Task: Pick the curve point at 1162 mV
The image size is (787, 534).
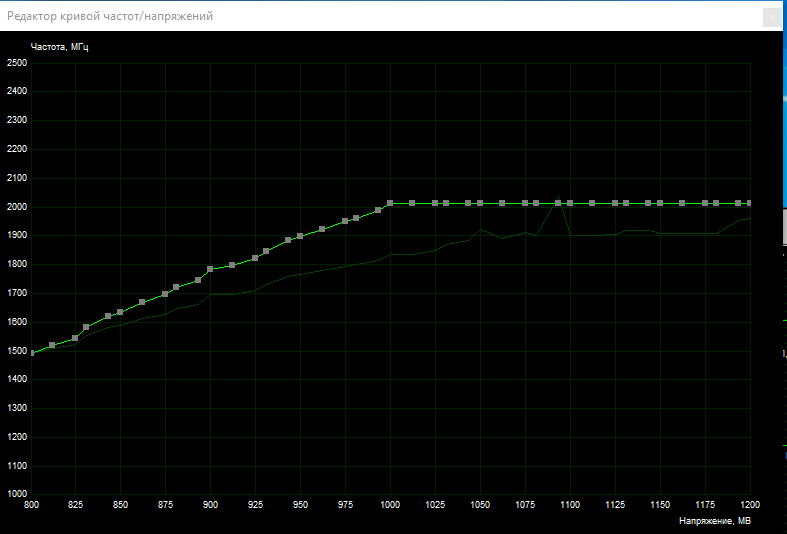Action: click(x=682, y=203)
